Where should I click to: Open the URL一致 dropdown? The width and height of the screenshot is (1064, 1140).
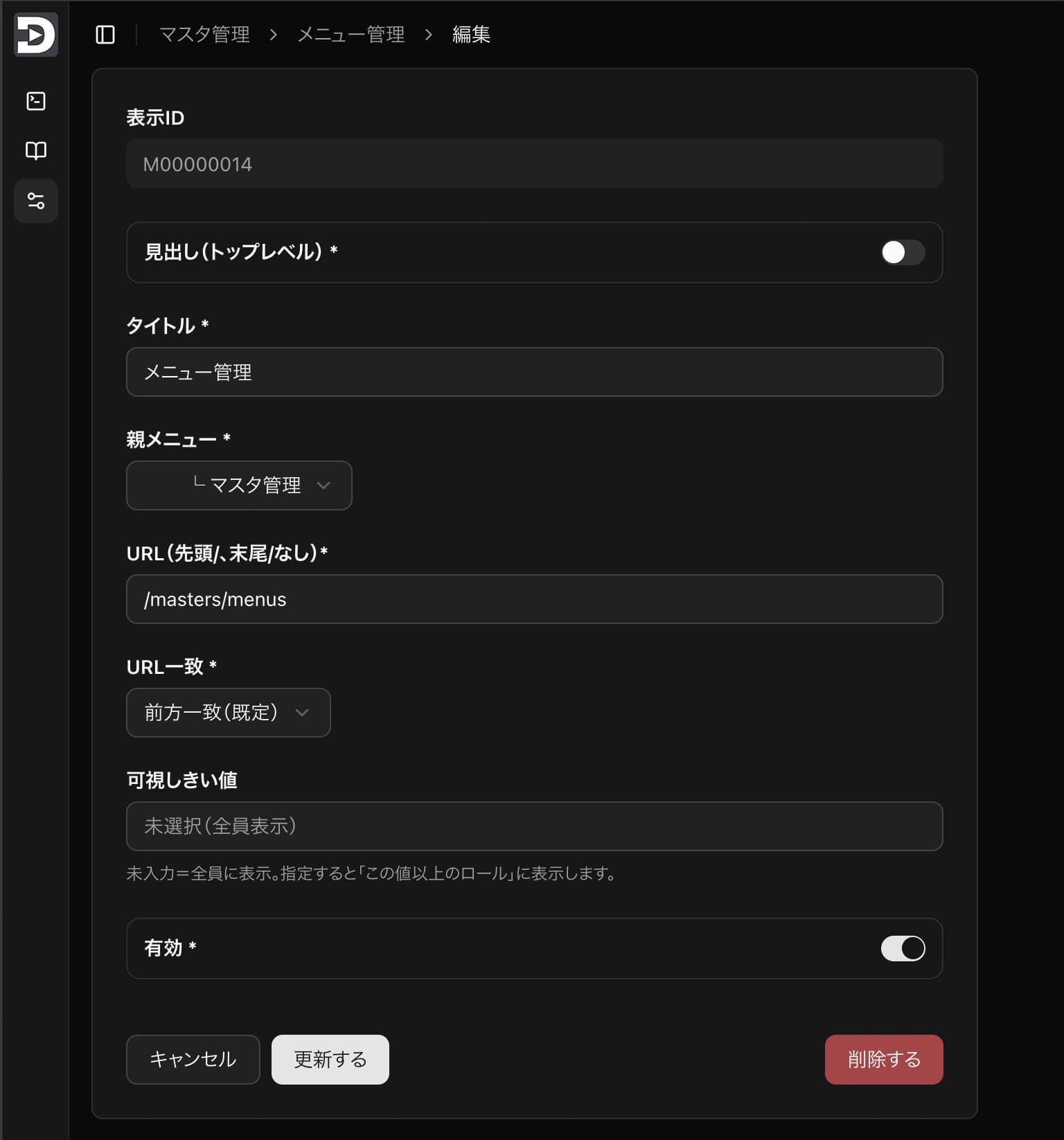[x=228, y=713]
